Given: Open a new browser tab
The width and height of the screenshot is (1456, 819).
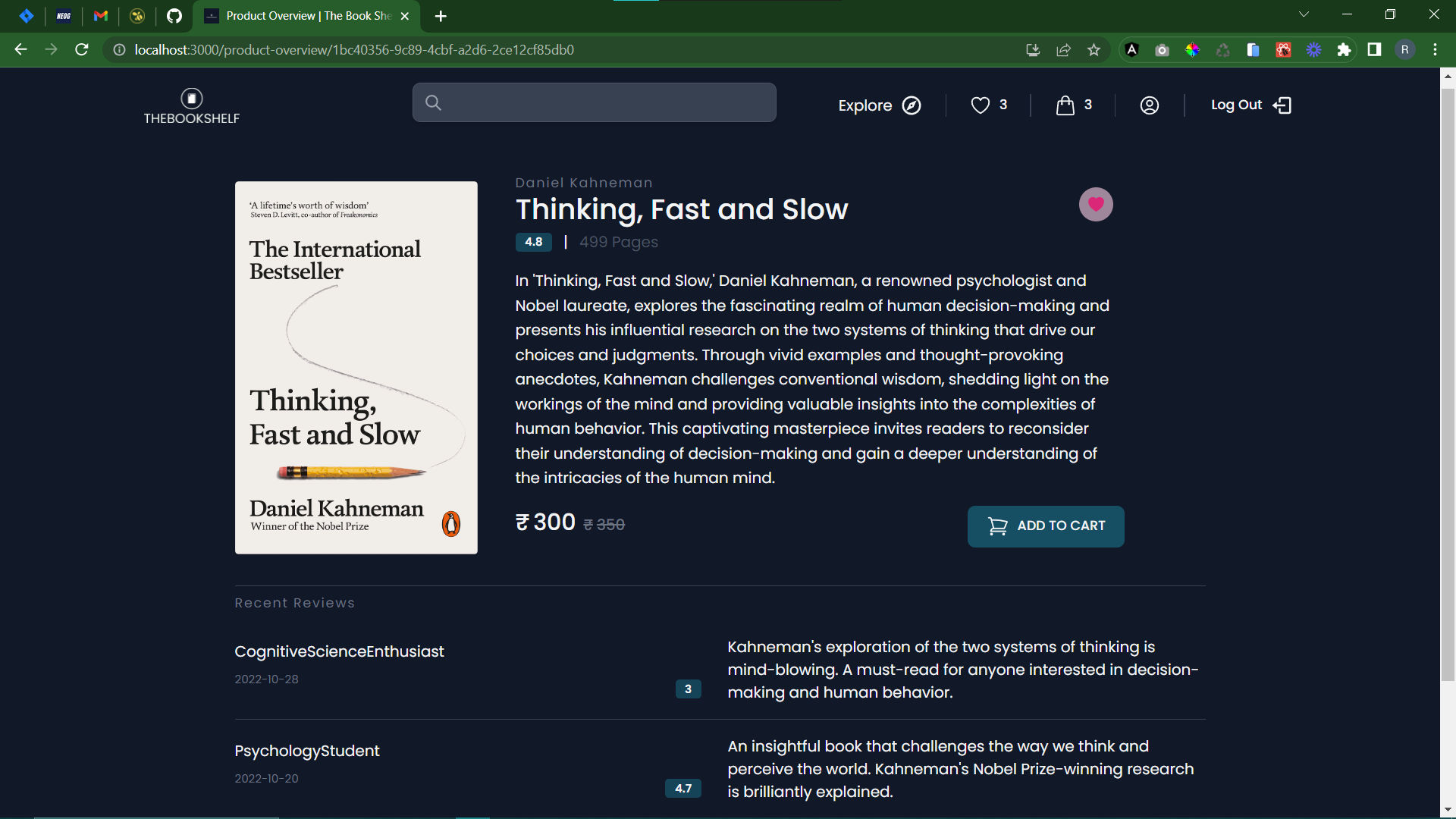Looking at the screenshot, I should 441,16.
